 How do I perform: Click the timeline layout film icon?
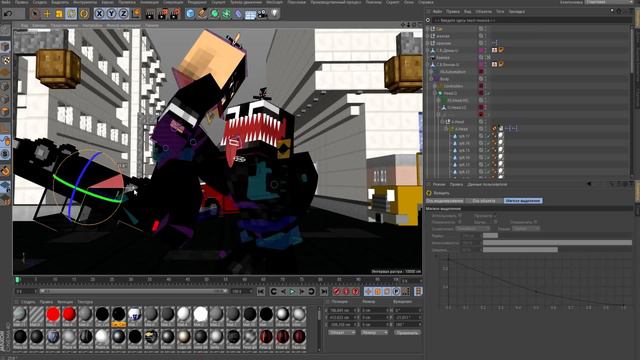tap(418, 291)
